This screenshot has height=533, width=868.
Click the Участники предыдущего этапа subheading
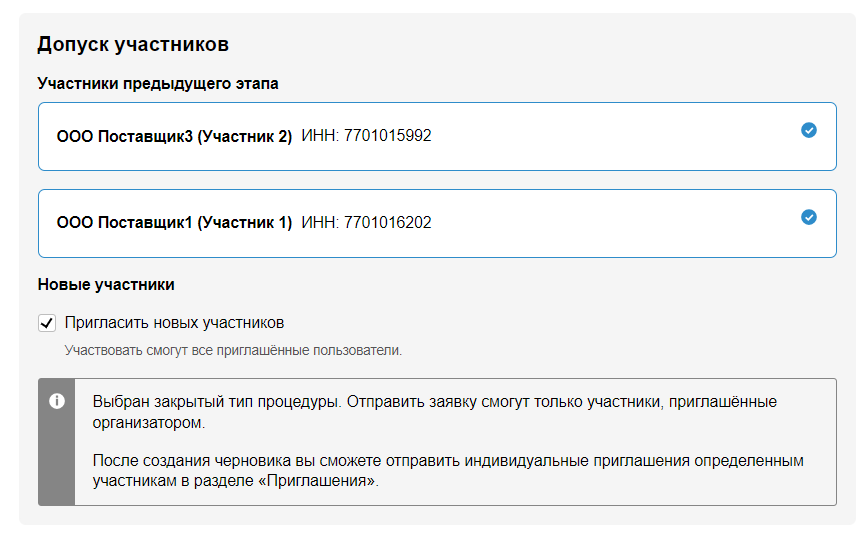158,84
